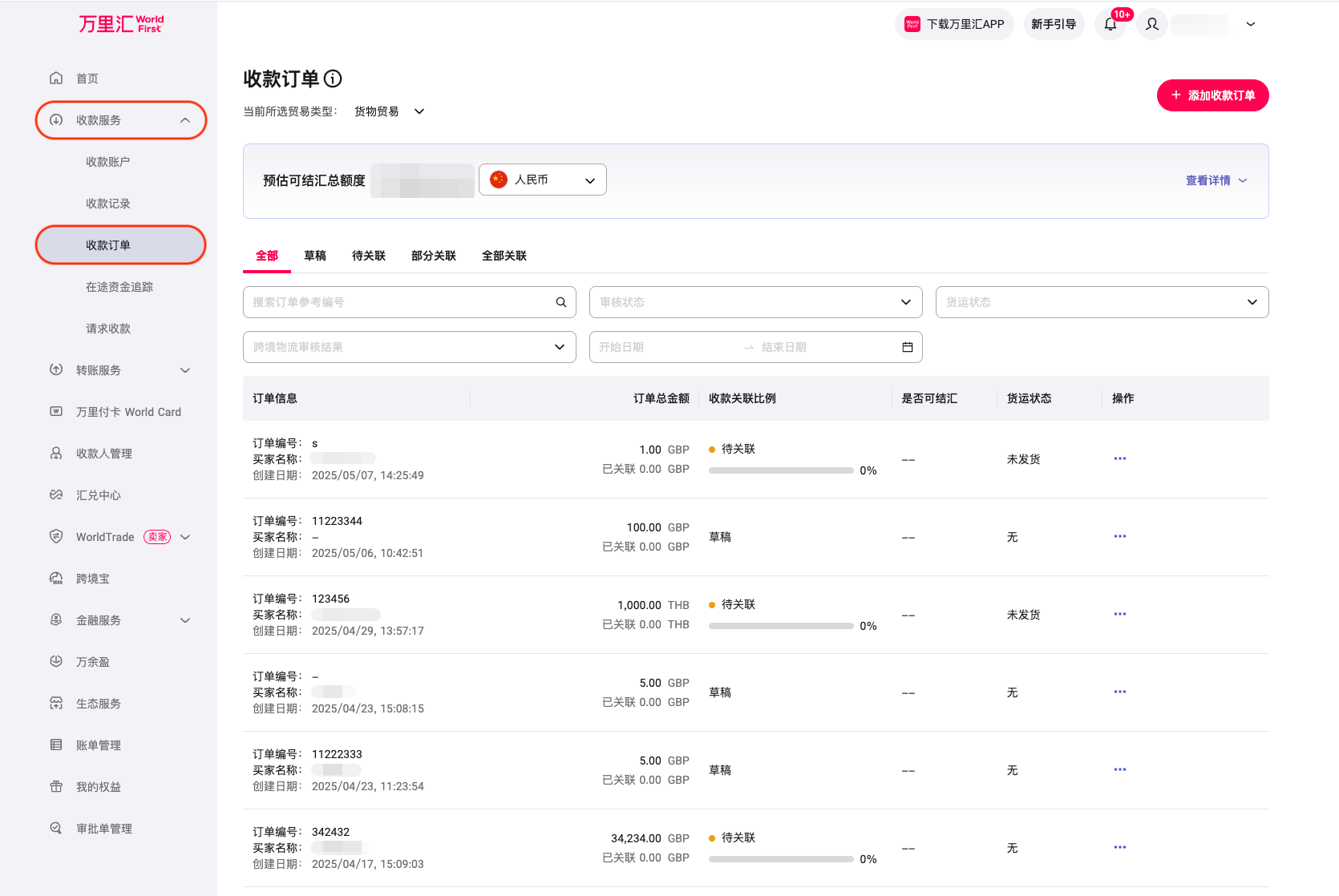Open the calendar icon in date range
Screen dimensions: 1339x896
(908, 347)
